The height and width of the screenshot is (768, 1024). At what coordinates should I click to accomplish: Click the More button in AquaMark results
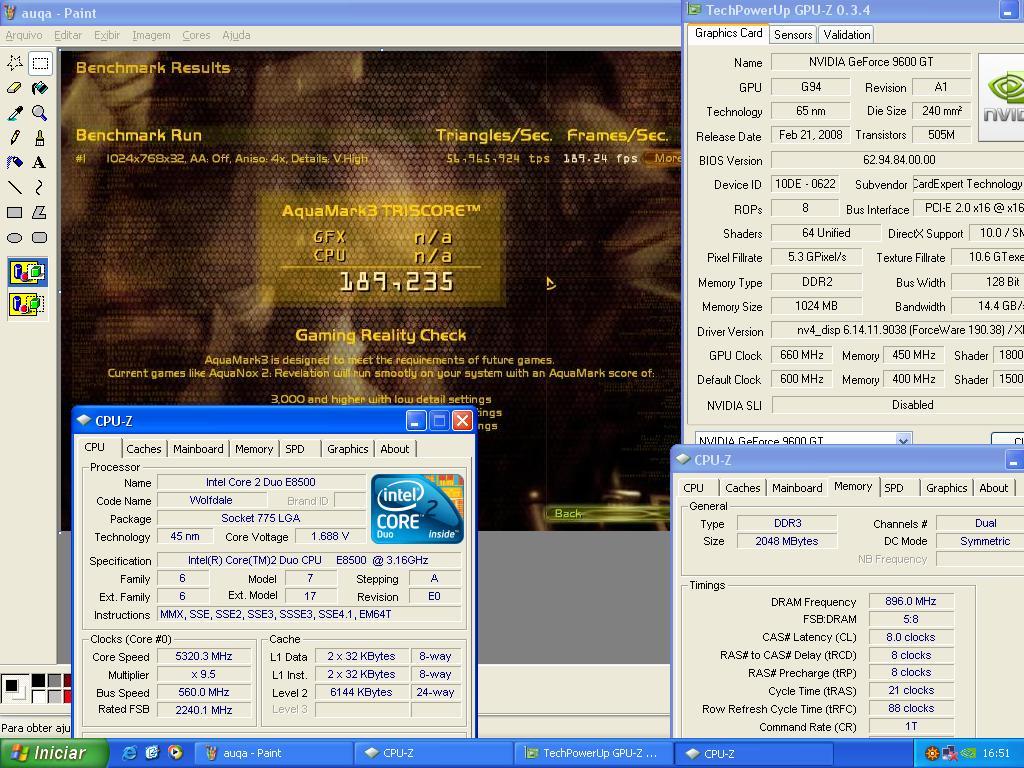(x=662, y=158)
